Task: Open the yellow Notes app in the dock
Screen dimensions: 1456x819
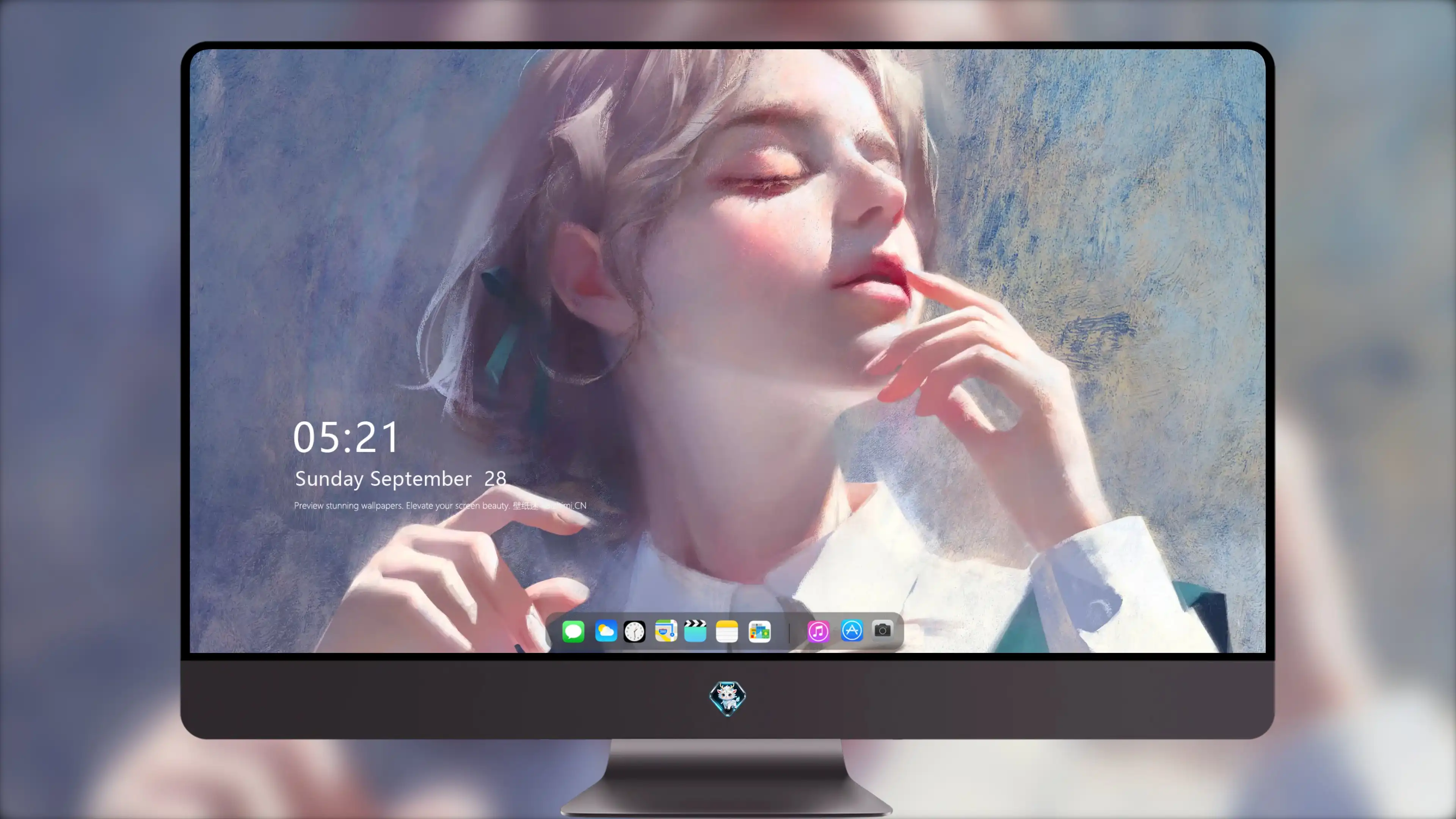Action: (x=727, y=631)
